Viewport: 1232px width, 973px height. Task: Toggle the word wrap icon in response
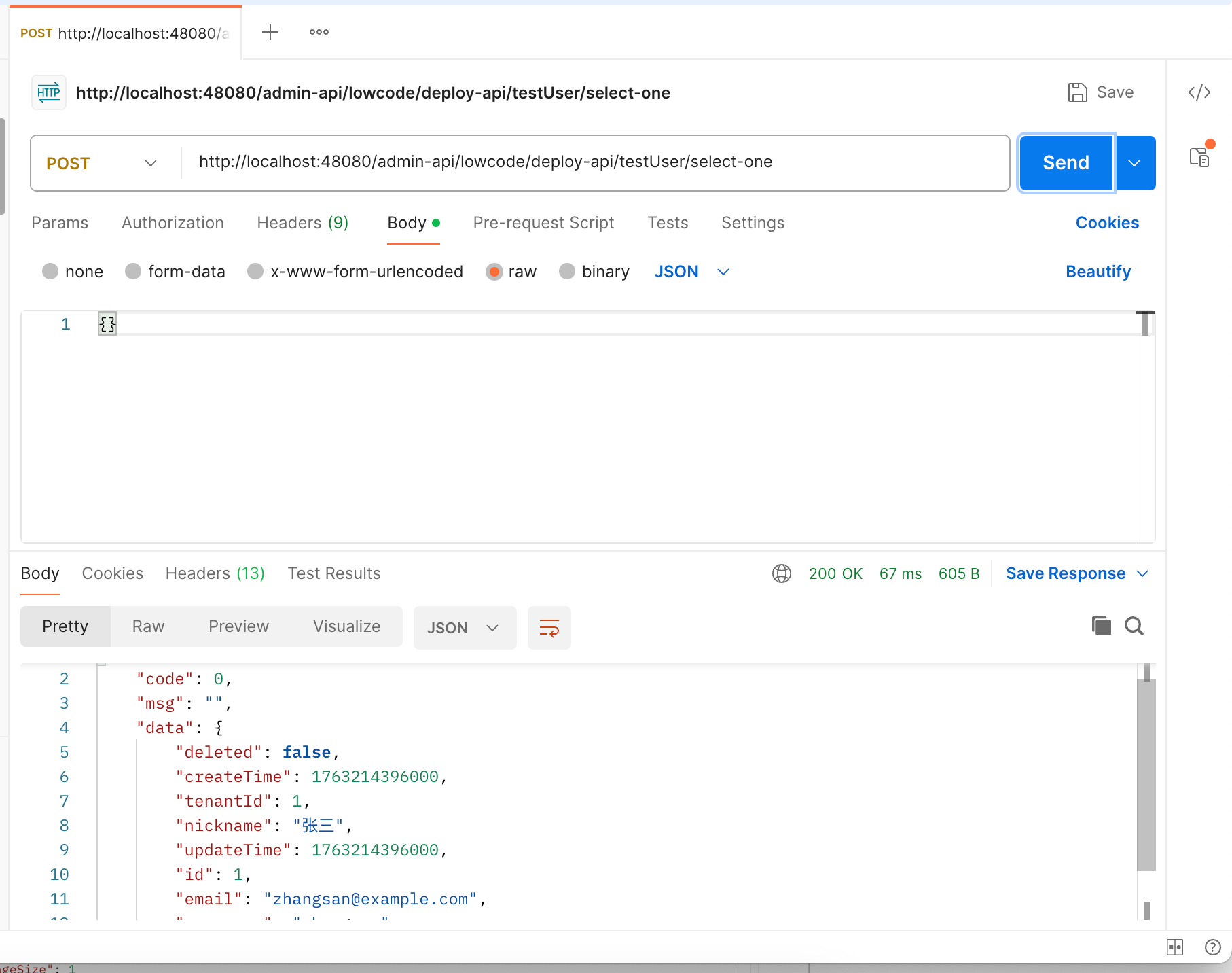549,628
